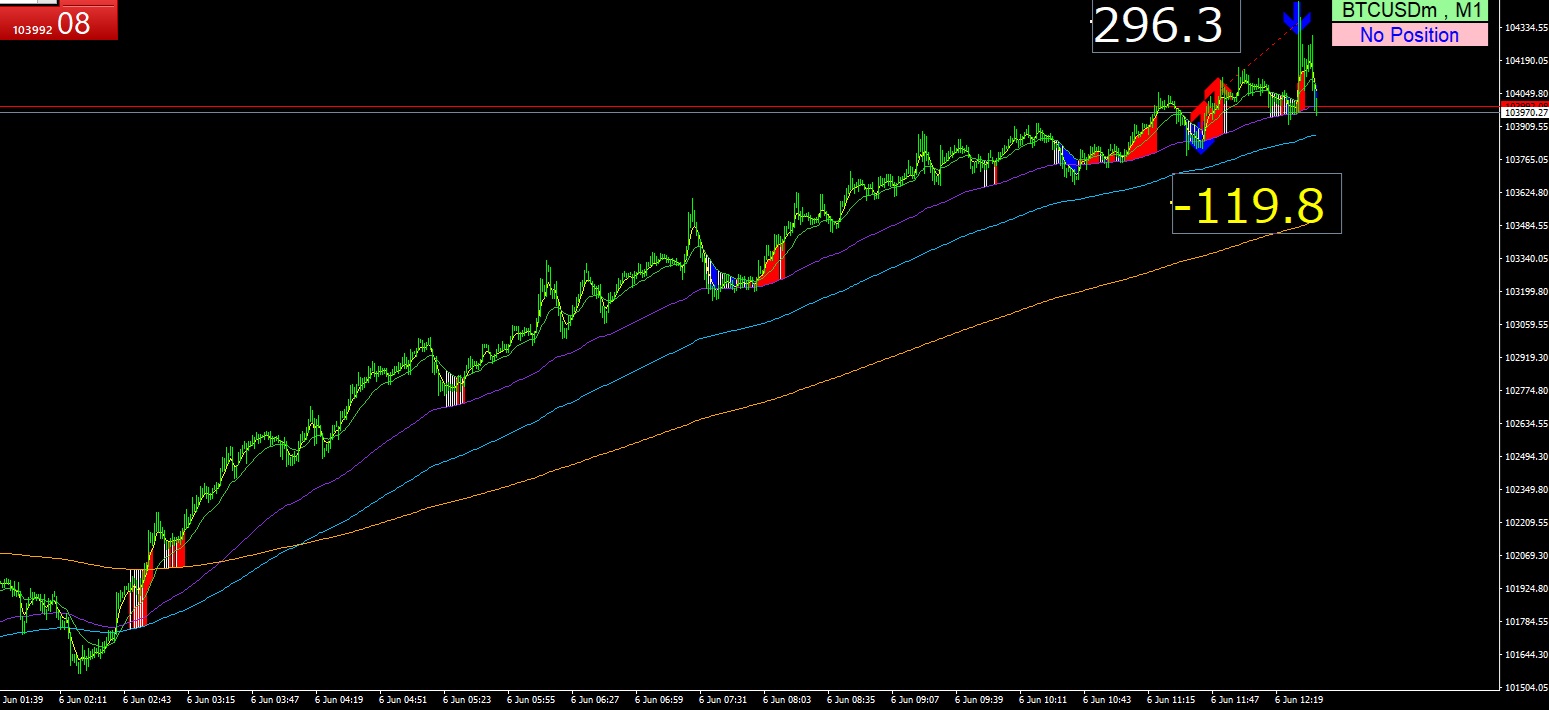
Task: Click price scale value 103059.55
Action: pyautogui.click(x=1526, y=324)
